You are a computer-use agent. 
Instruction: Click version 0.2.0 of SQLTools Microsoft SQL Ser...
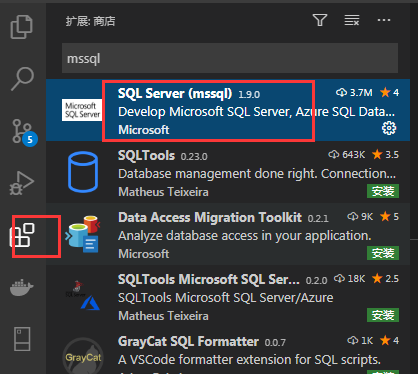click(x=316, y=281)
